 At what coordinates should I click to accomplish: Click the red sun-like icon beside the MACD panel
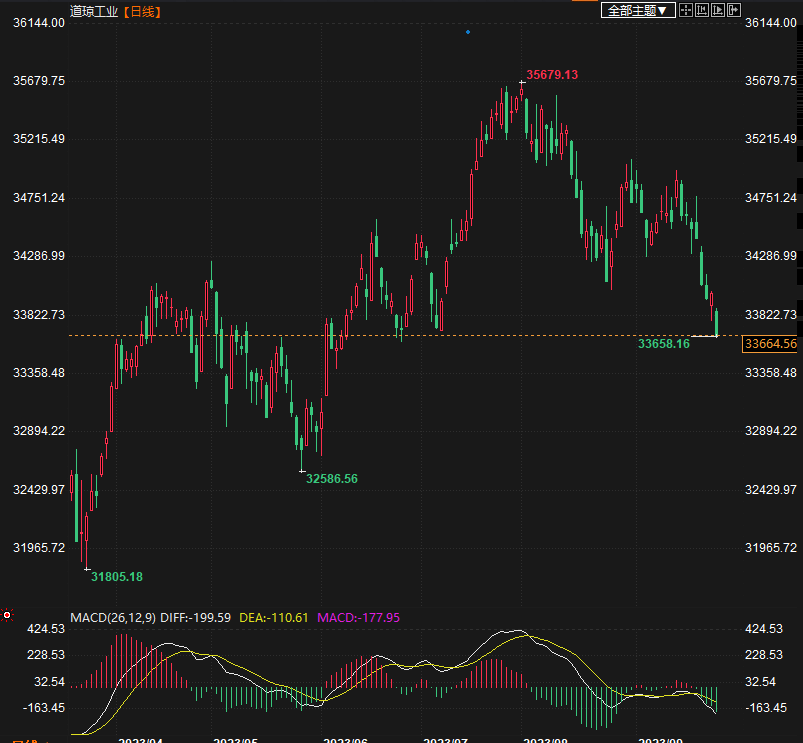point(7,615)
